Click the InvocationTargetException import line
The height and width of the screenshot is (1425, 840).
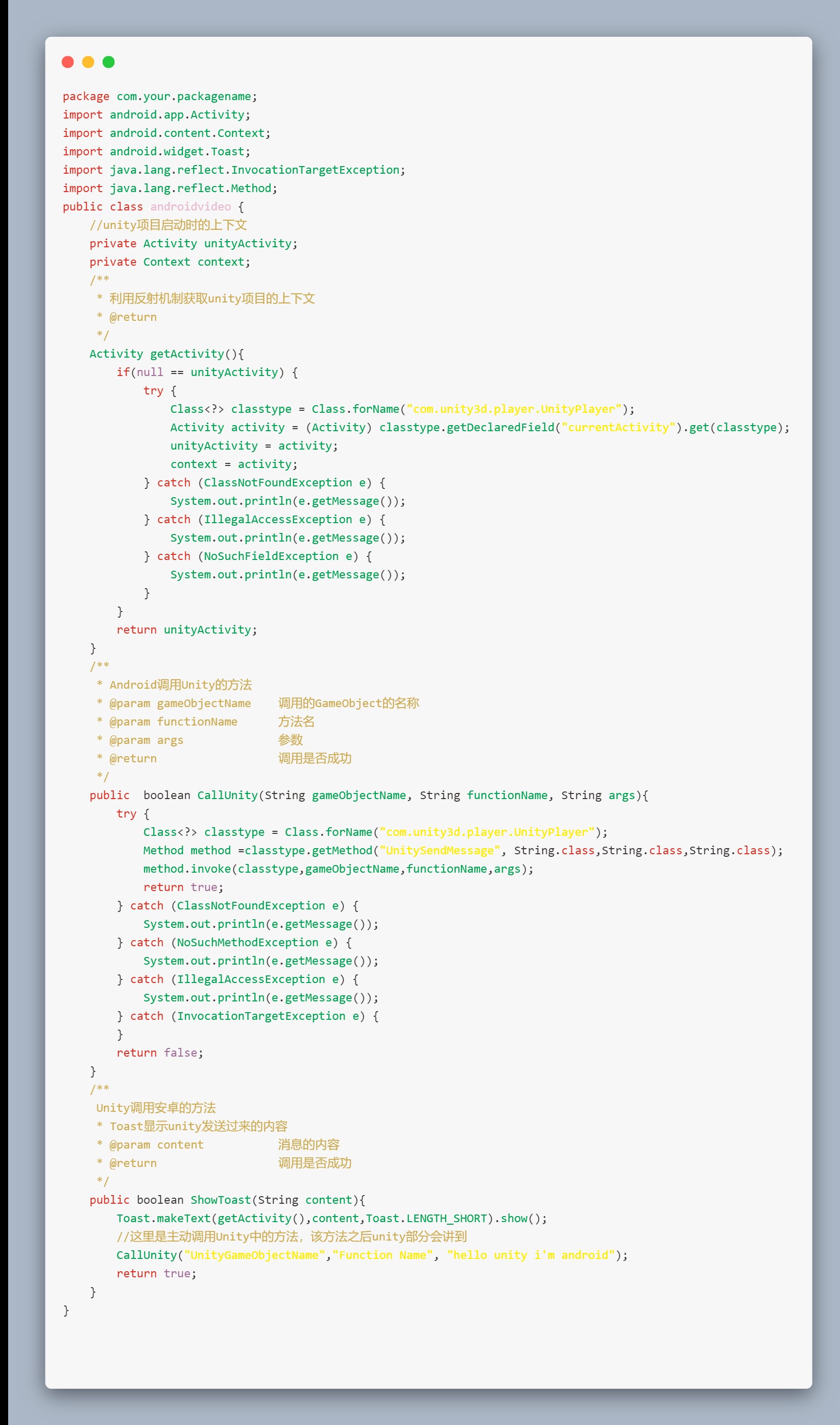click(234, 170)
